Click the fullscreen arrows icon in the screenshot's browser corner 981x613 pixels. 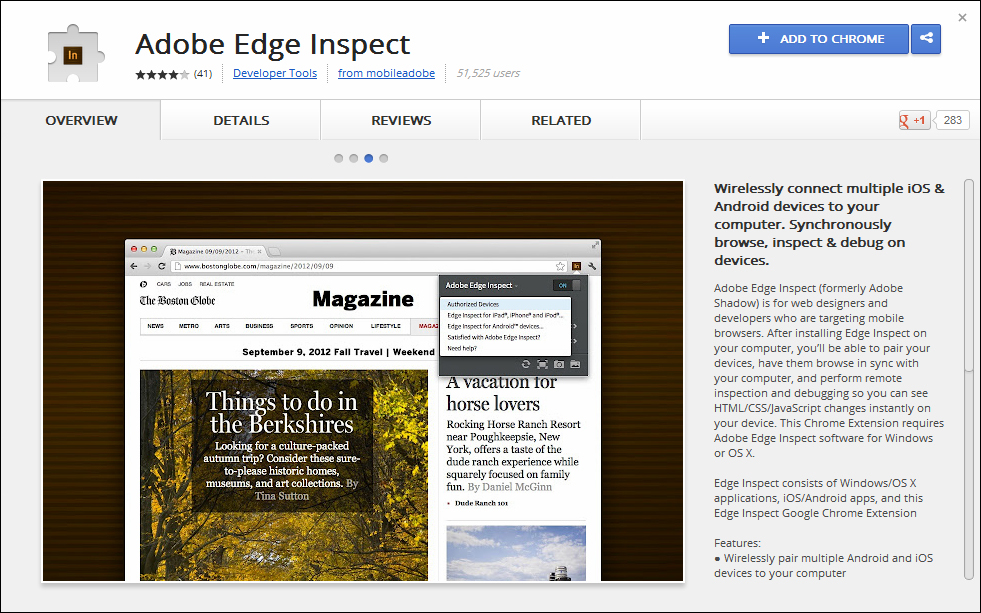pyautogui.click(x=594, y=246)
